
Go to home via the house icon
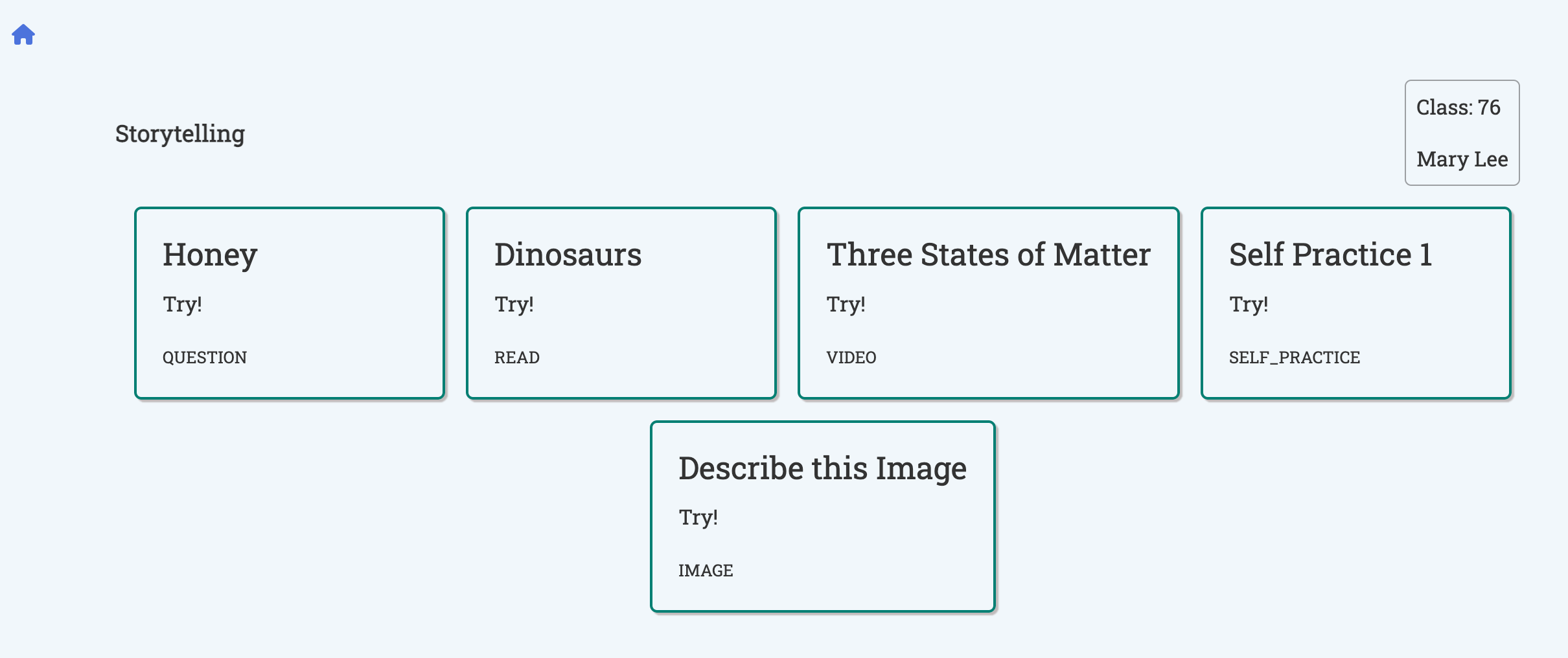[x=23, y=34]
